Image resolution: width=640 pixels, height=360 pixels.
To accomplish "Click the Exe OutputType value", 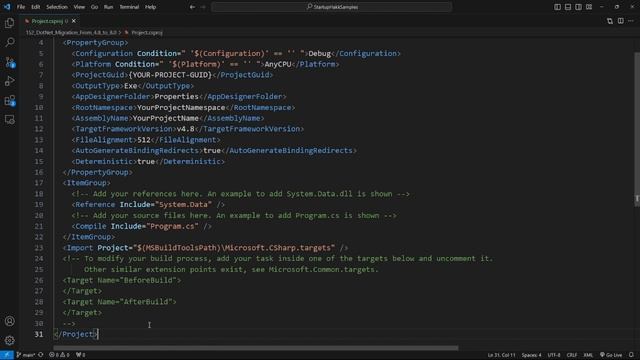I will click(130, 86).
